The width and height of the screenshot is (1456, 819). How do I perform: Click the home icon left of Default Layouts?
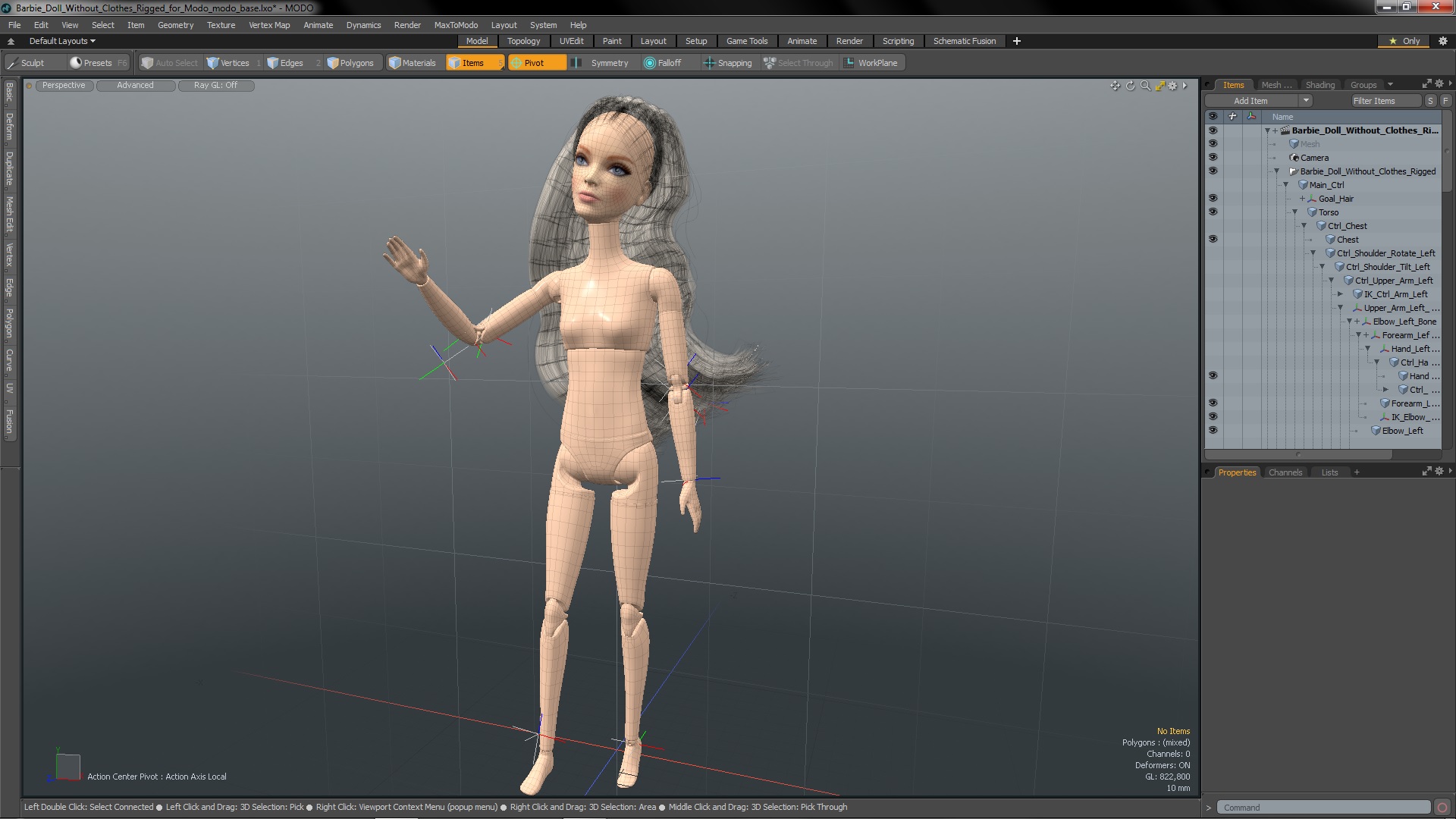click(x=11, y=41)
